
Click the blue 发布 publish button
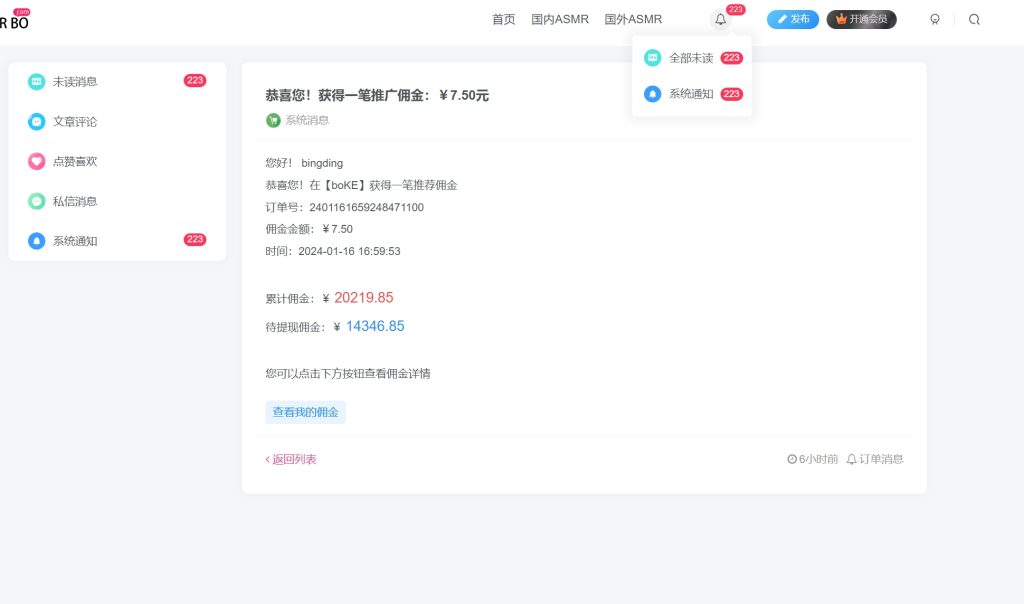coord(792,19)
